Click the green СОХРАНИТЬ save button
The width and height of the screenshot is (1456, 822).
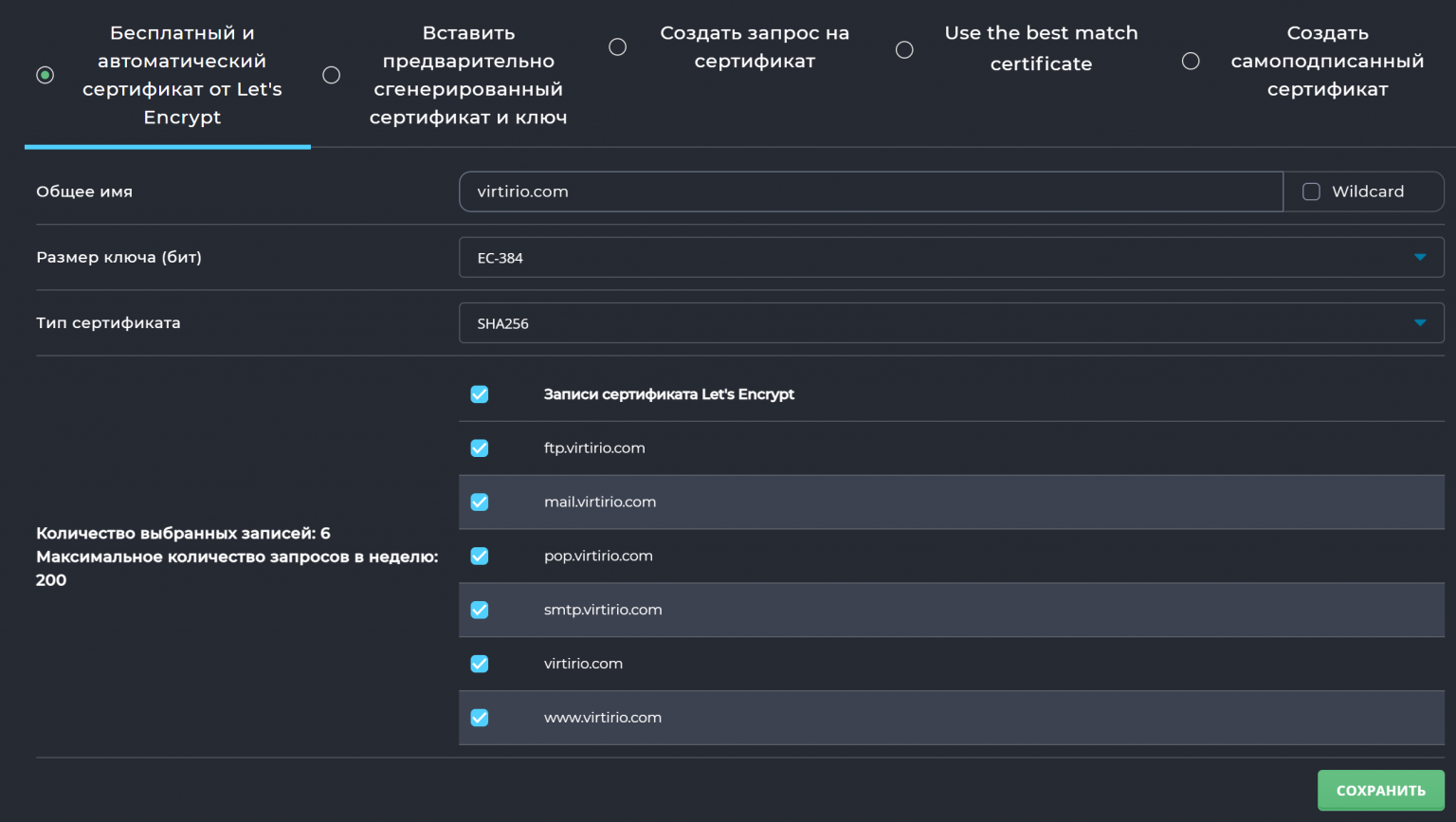[1380, 790]
